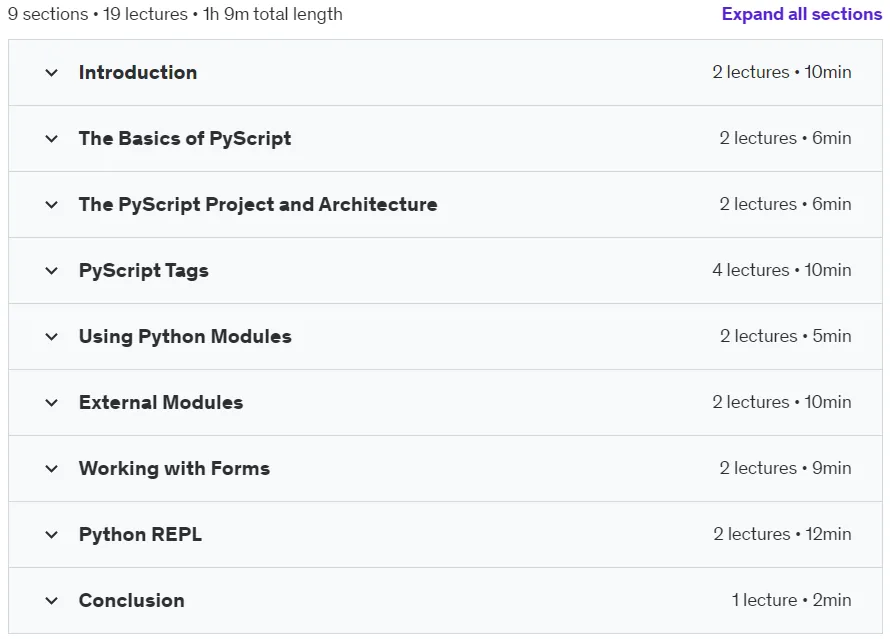Click chevron next to Conclusion
Viewport: 890px width, 639px height.
tap(52, 600)
